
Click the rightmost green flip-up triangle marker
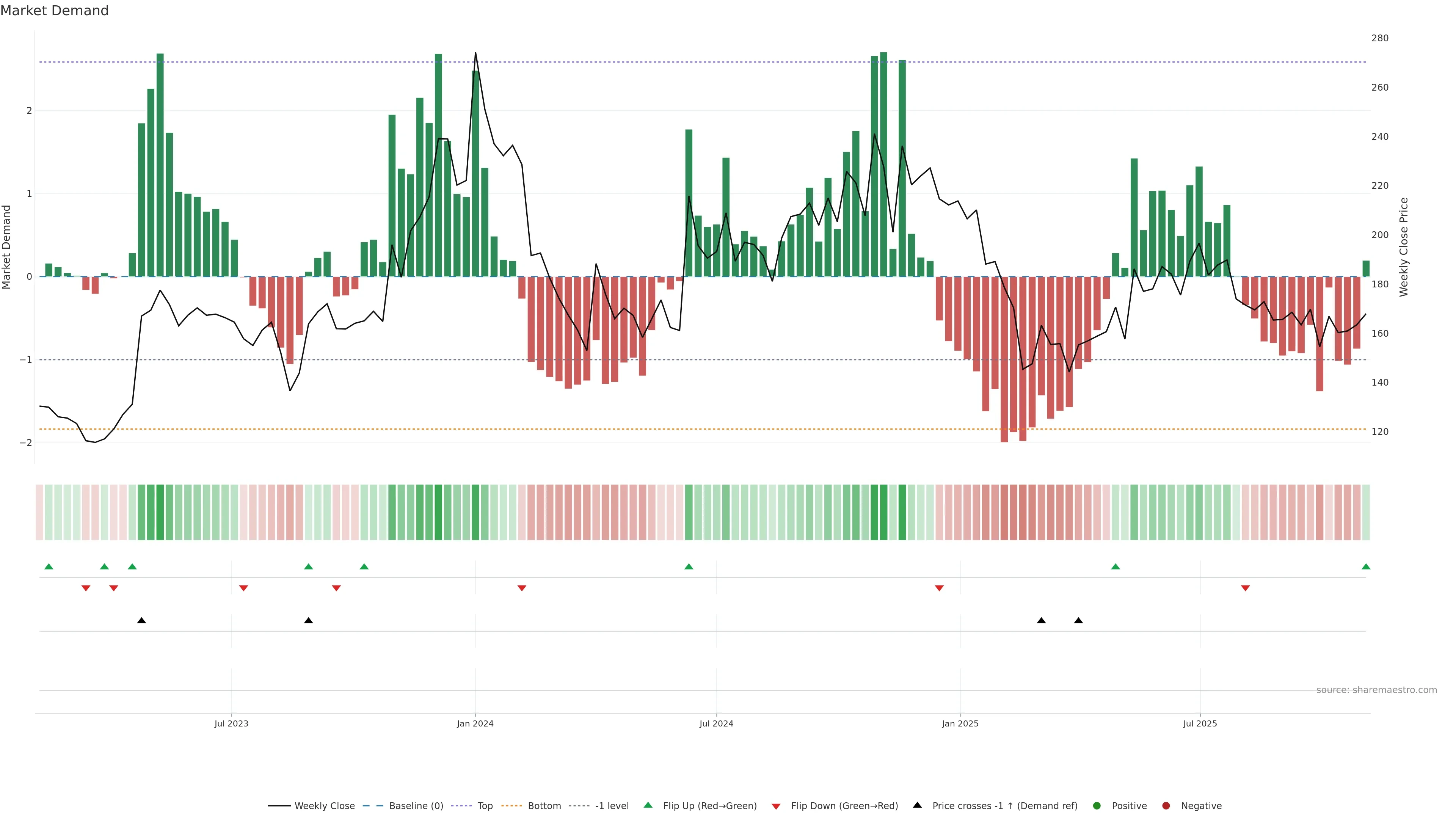point(1365,566)
